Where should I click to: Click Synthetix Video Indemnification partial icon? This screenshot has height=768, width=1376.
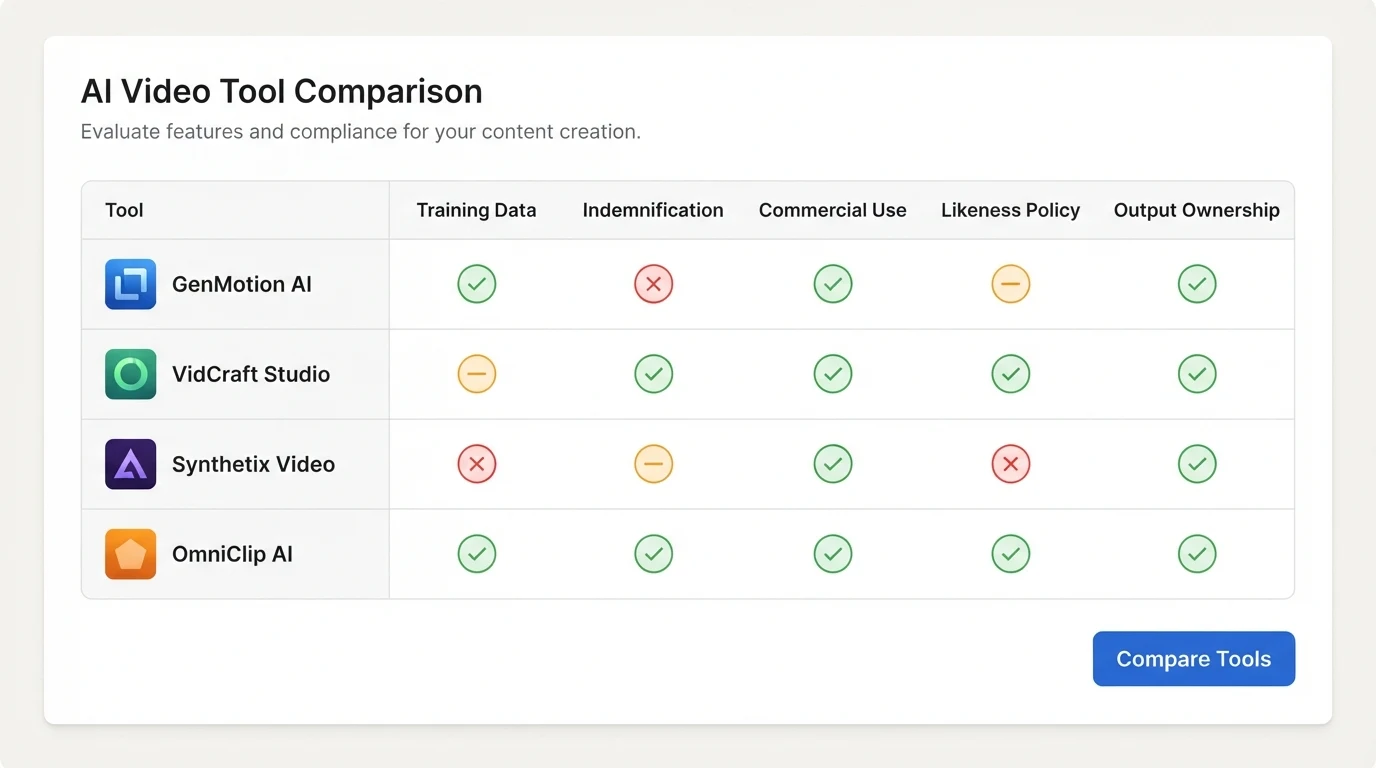[654, 464]
